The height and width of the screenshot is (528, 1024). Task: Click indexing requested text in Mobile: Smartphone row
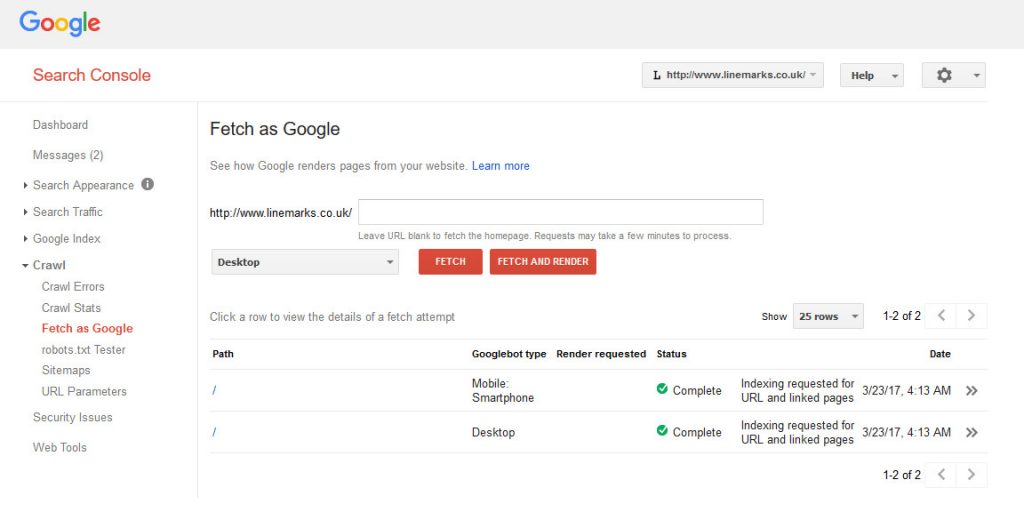[x=797, y=391]
